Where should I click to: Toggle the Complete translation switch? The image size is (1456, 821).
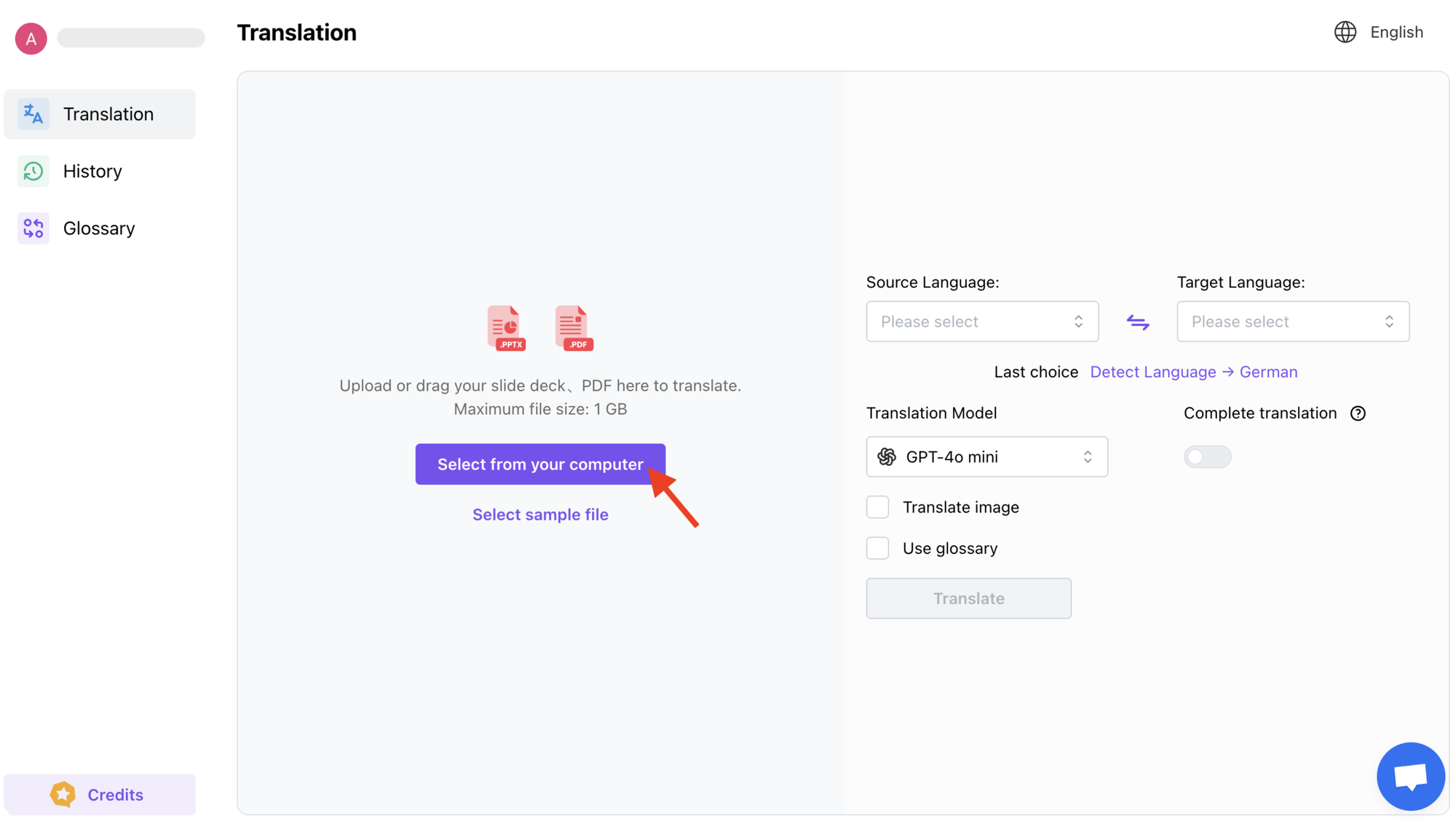1207,457
